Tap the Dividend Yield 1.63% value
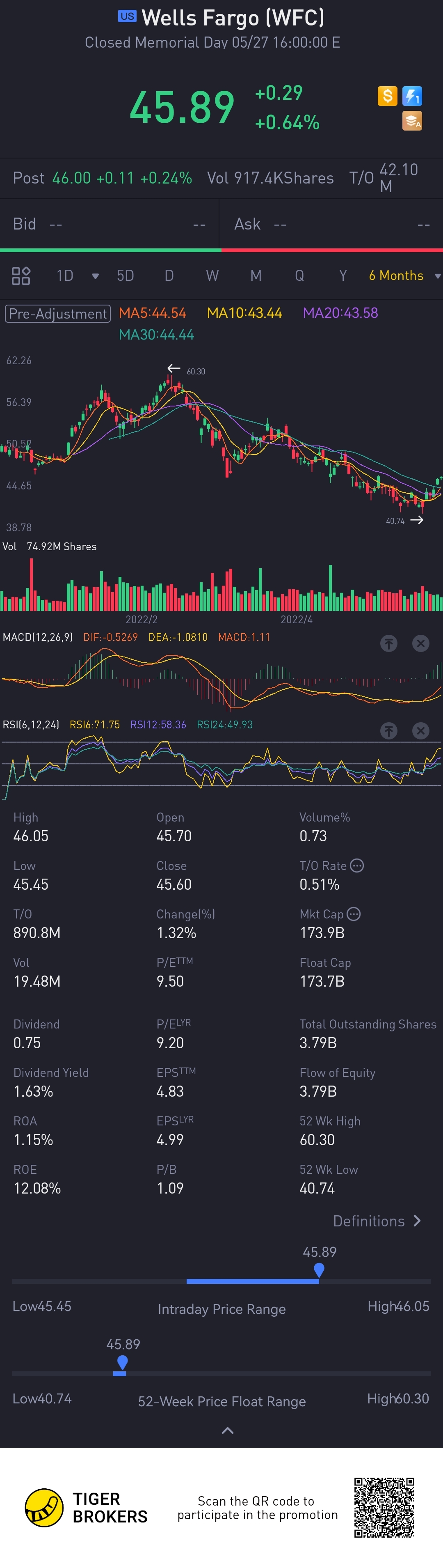The width and height of the screenshot is (443, 1568). (x=34, y=1091)
